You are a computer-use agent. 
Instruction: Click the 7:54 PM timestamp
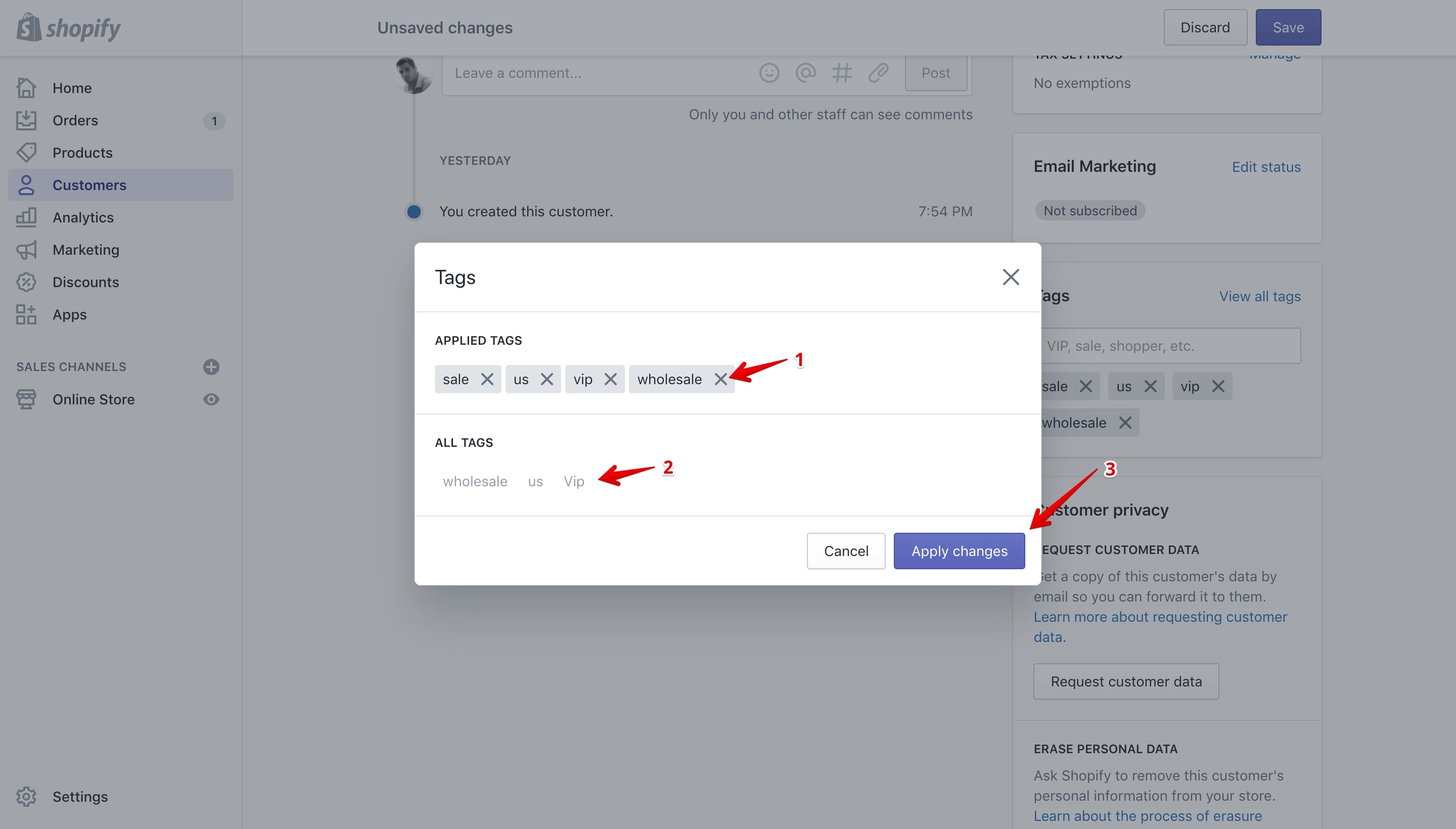point(945,211)
